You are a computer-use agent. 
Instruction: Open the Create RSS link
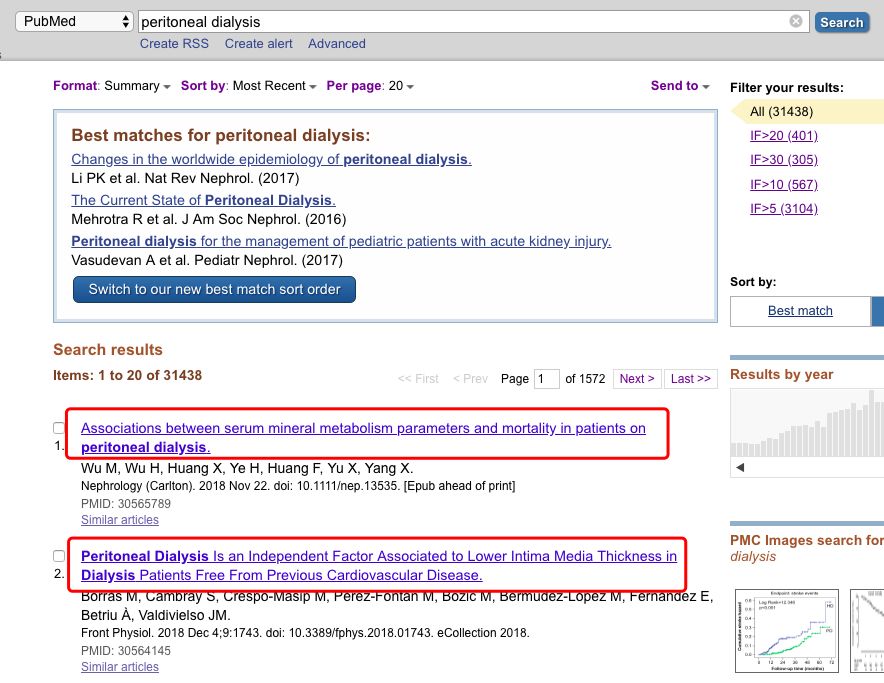click(174, 43)
